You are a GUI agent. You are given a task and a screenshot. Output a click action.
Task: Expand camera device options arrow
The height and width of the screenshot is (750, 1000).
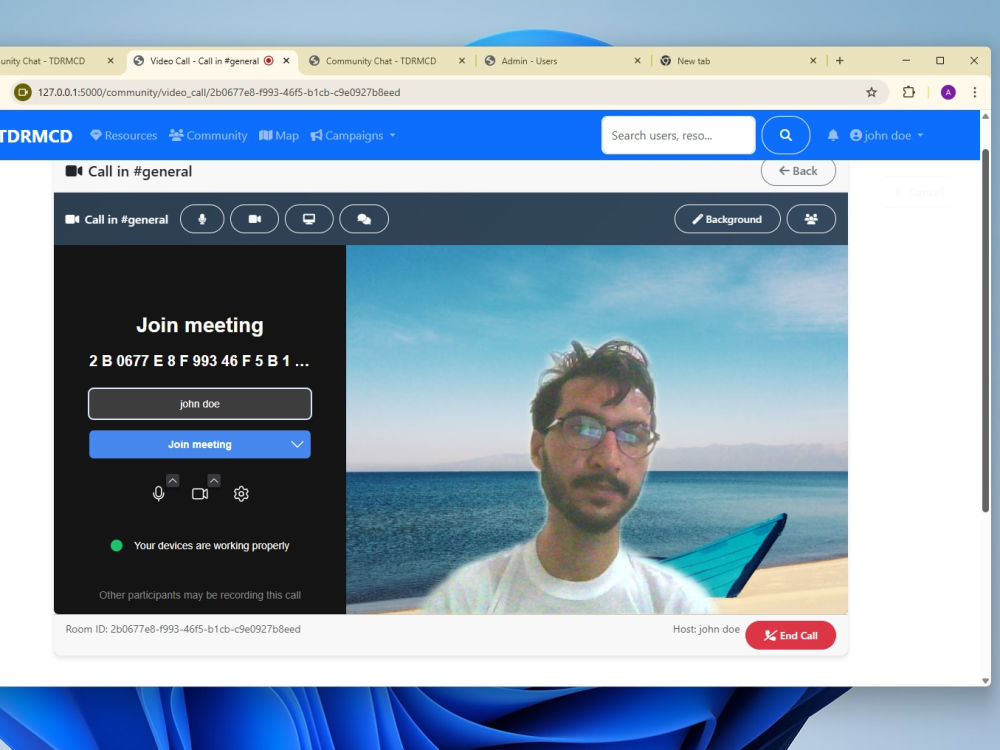(x=214, y=480)
